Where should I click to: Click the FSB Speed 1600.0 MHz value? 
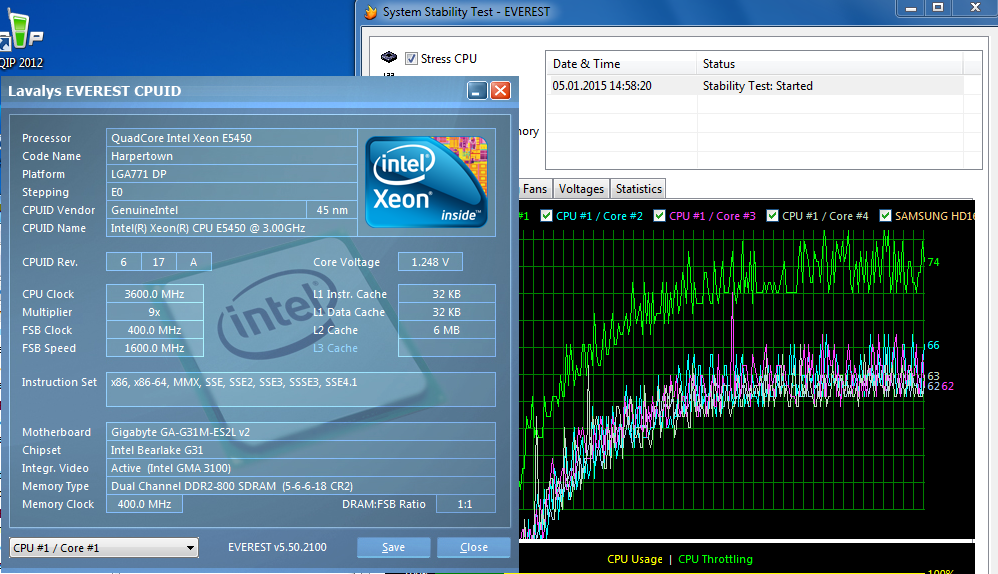point(155,348)
